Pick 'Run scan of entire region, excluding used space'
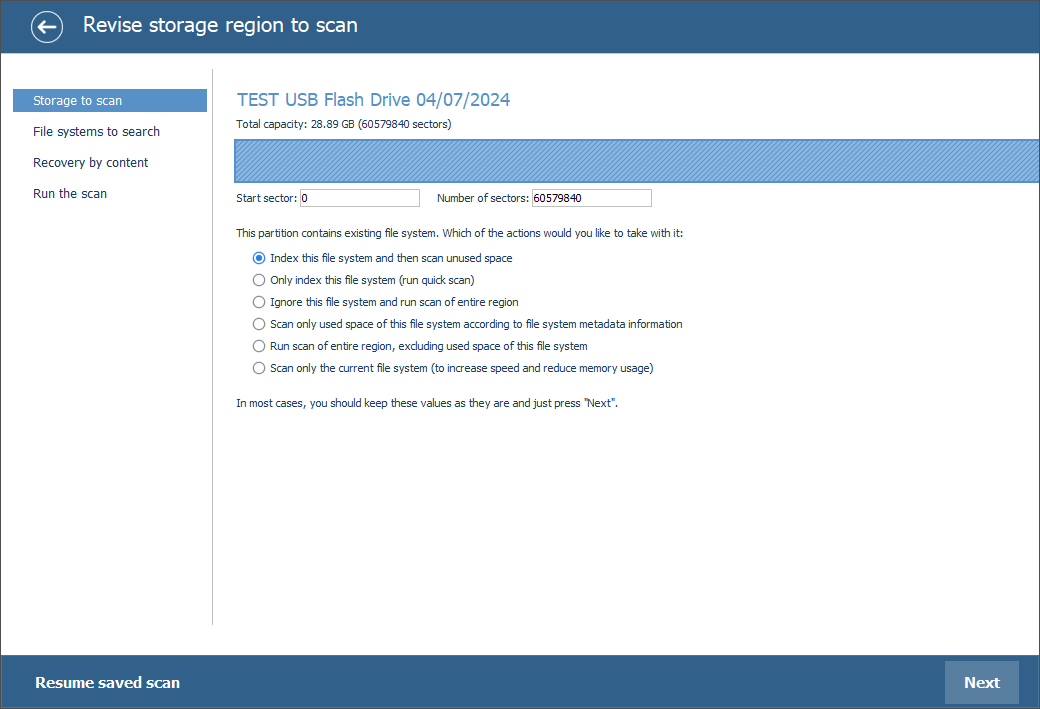Viewport: 1040px width, 709px height. click(x=259, y=346)
